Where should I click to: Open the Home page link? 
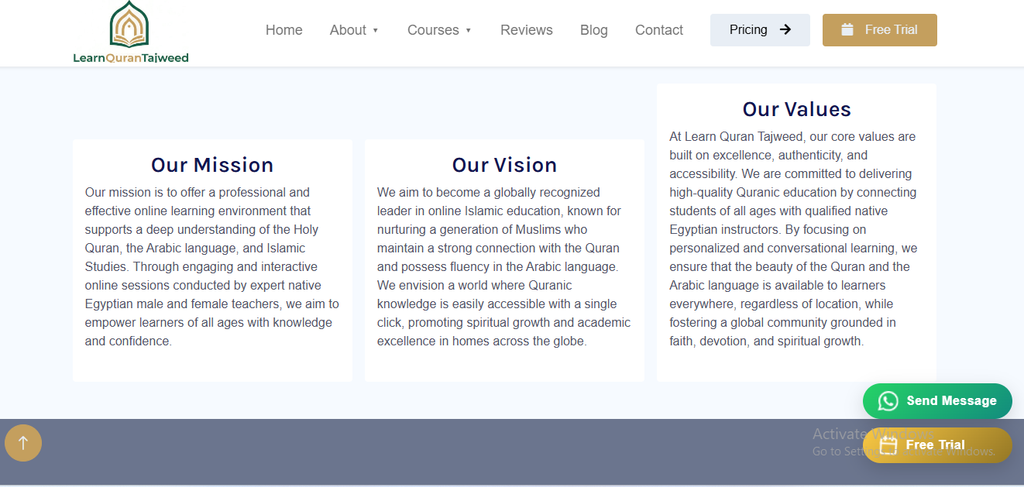283,30
